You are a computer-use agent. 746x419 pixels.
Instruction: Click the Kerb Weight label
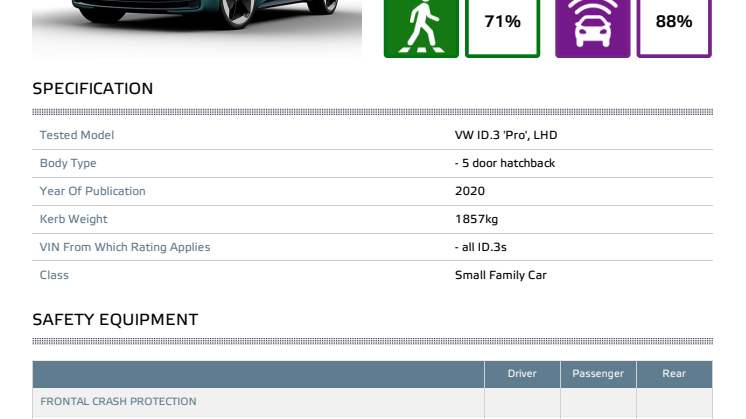pyautogui.click(x=73, y=219)
